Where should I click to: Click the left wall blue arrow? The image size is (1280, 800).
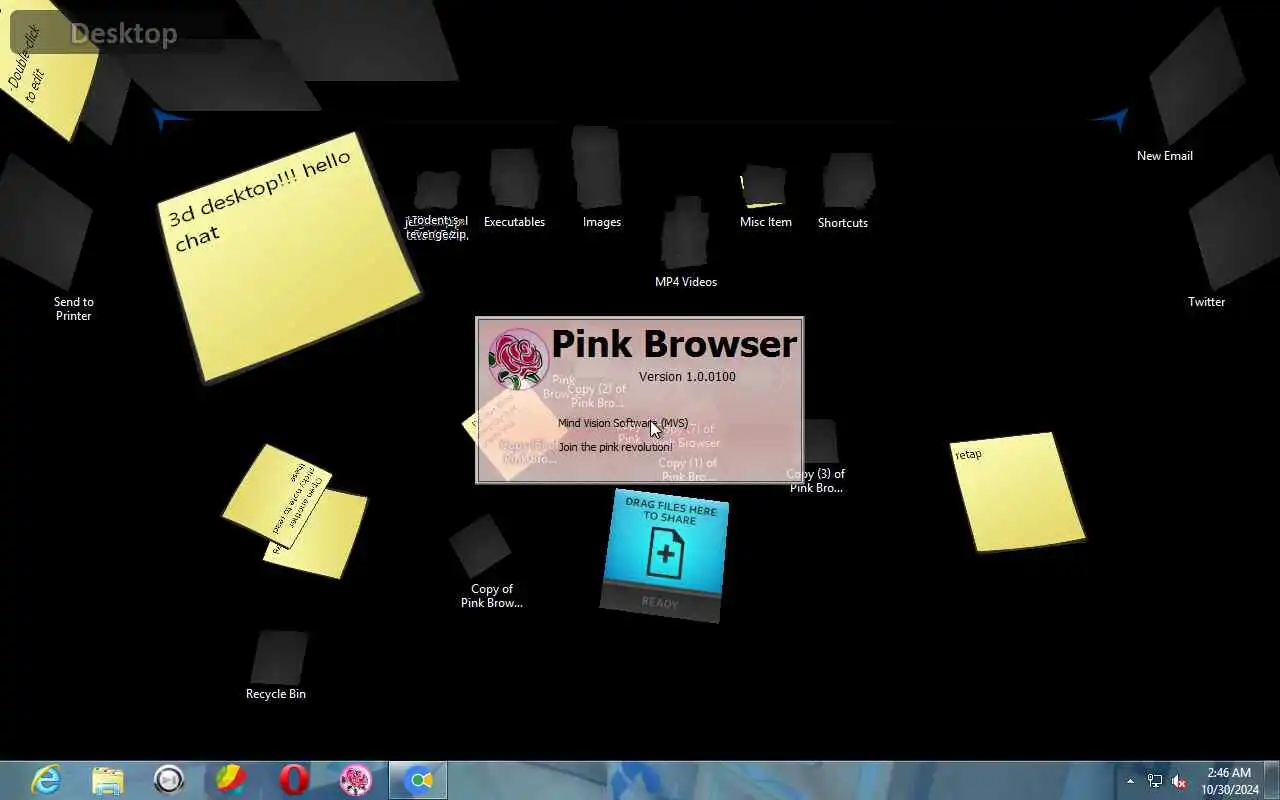170,121
